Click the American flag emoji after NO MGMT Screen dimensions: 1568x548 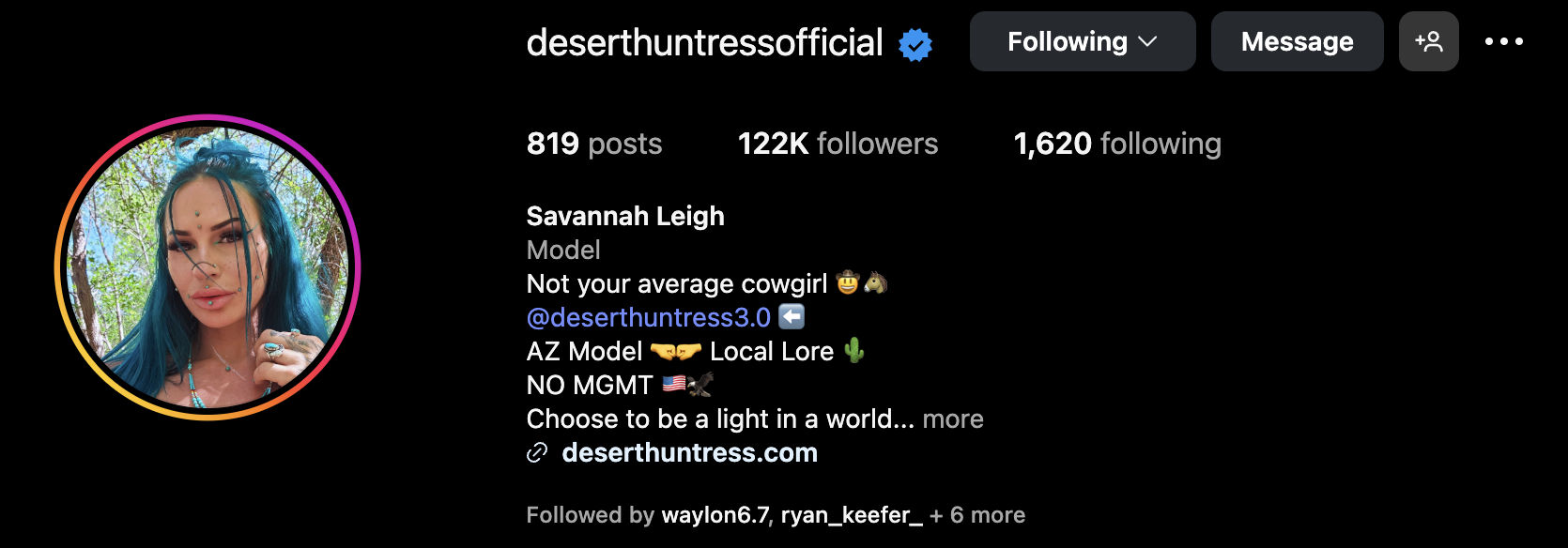pyautogui.click(x=673, y=384)
